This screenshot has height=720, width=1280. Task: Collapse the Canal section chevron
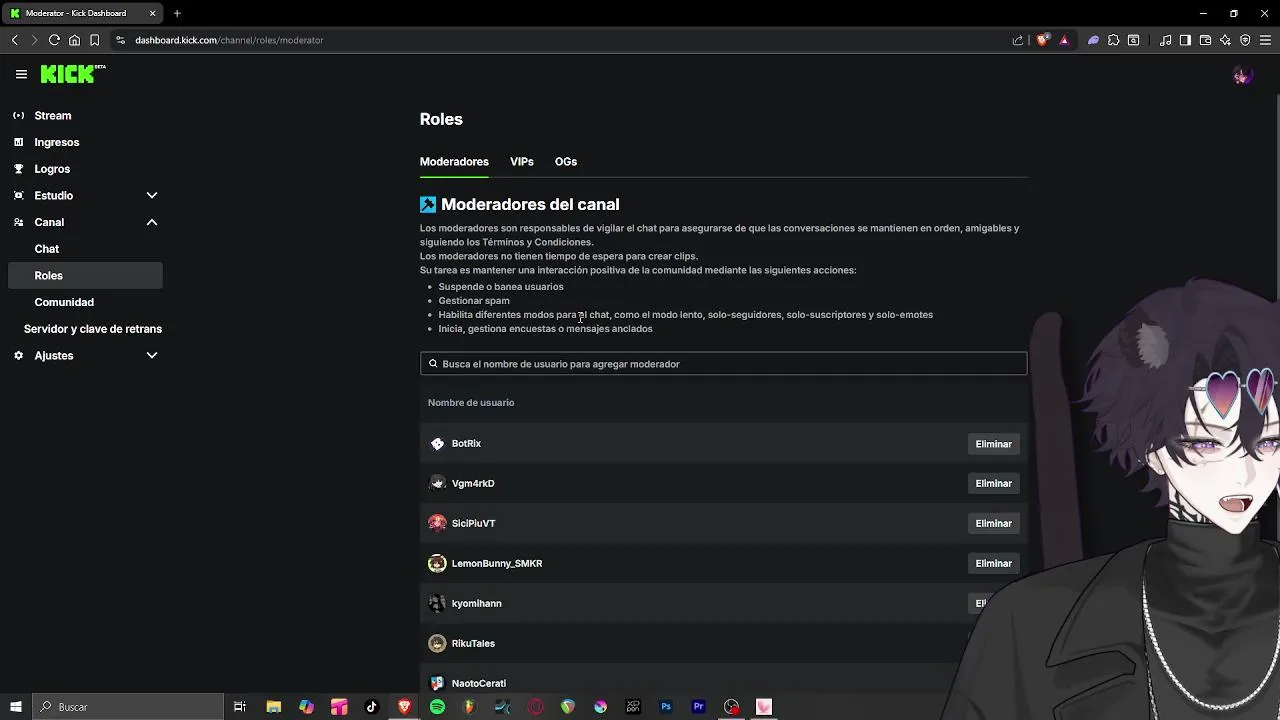point(152,222)
